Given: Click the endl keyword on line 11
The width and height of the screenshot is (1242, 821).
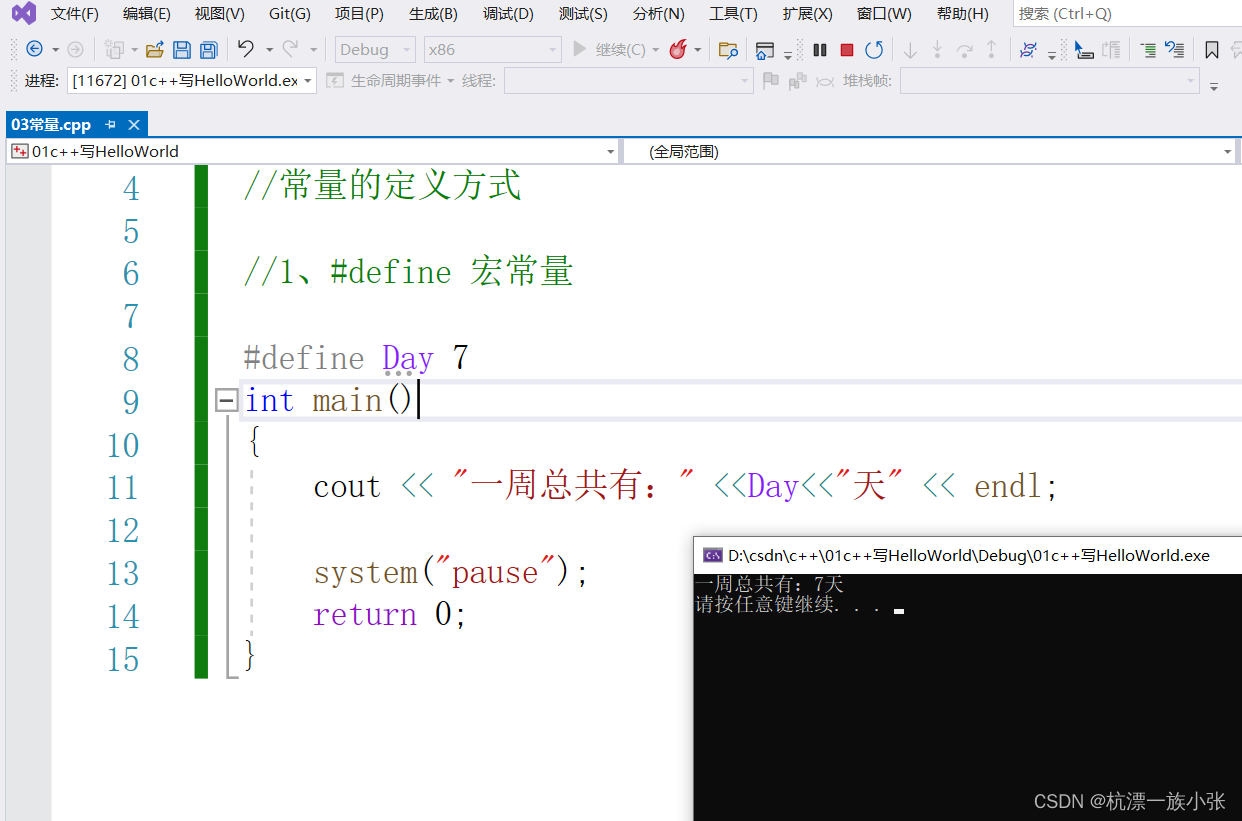Looking at the screenshot, I should pyautogui.click(x=1010, y=487).
